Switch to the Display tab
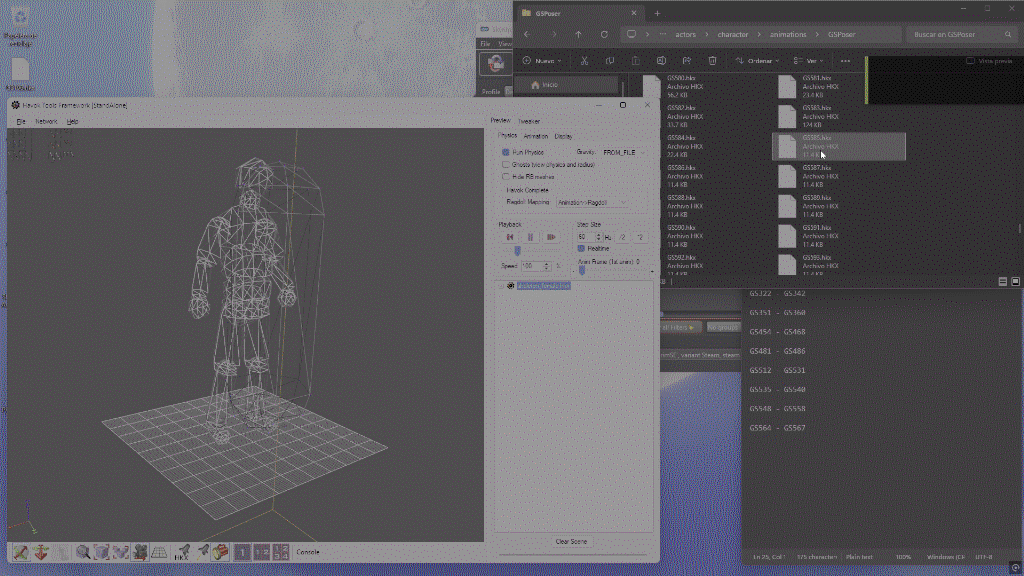1024x576 pixels. [x=564, y=136]
